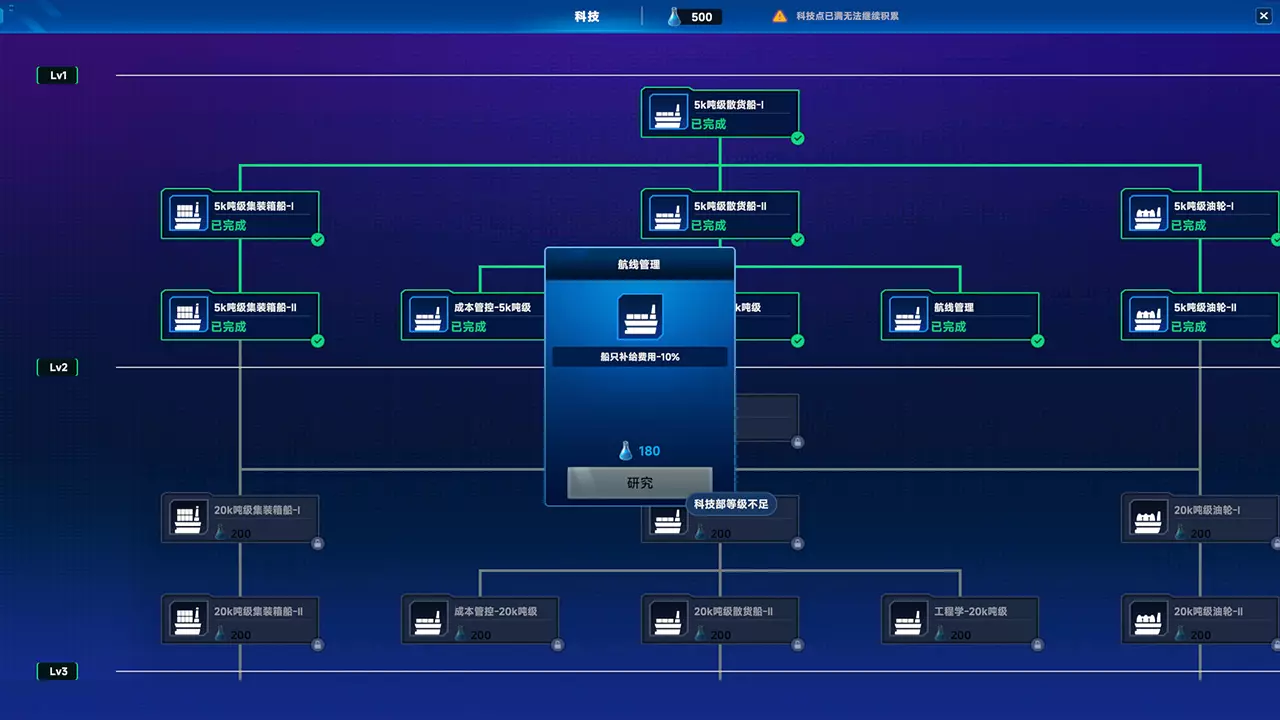Click the 5k吨级散货船-I ship icon

(x=667, y=113)
